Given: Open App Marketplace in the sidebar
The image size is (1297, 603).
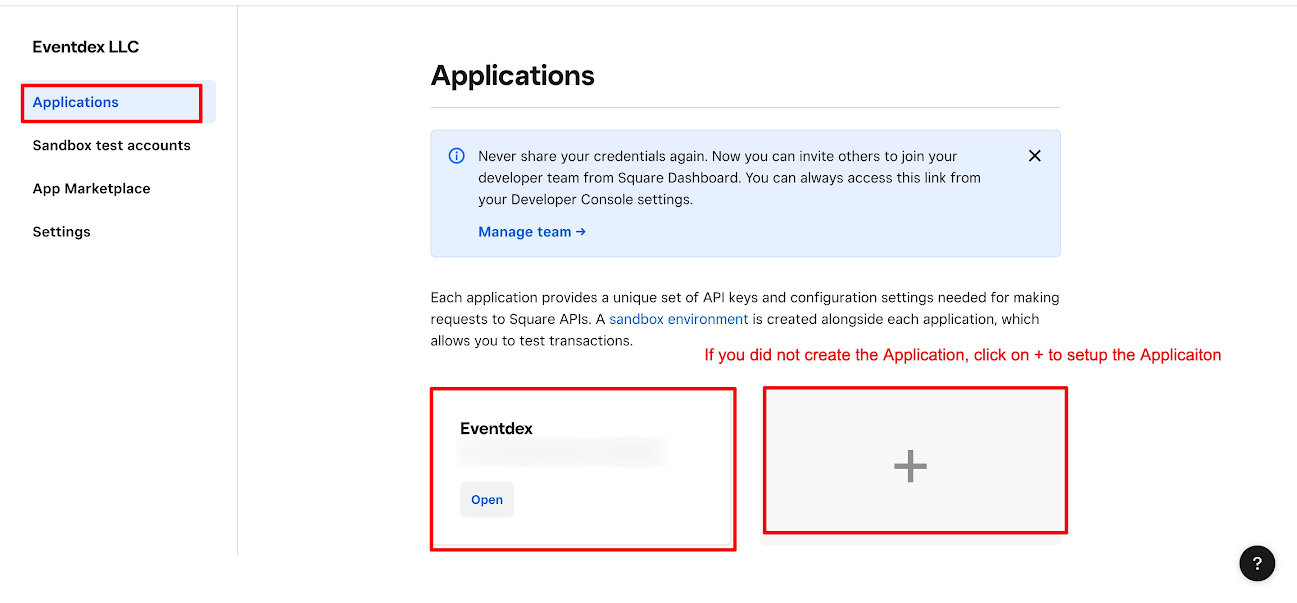Looking at the screenshot, I should coord(91,188).
